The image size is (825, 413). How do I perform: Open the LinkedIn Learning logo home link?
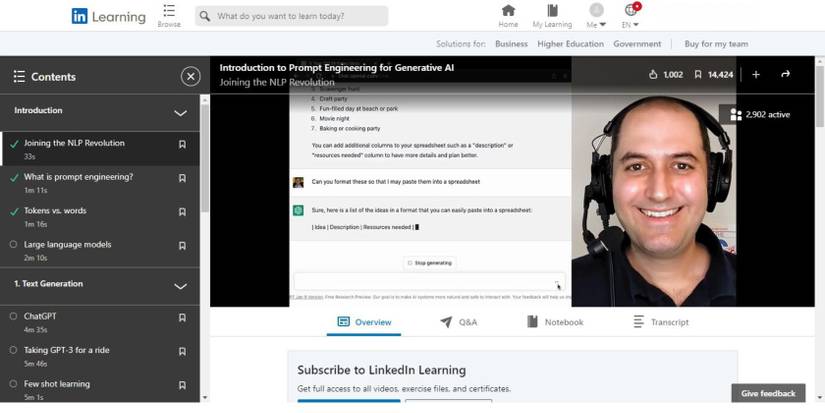(x=108, y=16)
